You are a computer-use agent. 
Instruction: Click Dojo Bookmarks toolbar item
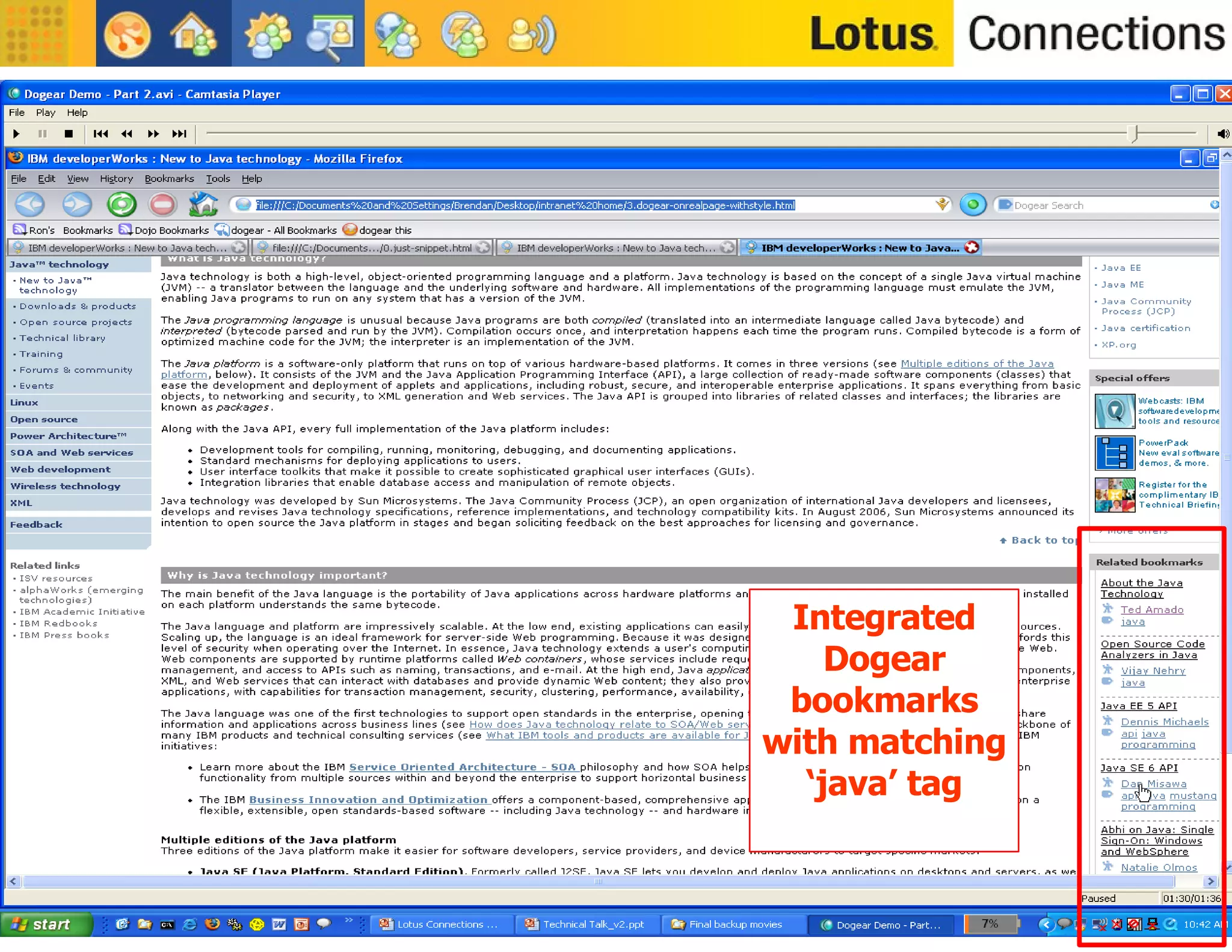164,230
